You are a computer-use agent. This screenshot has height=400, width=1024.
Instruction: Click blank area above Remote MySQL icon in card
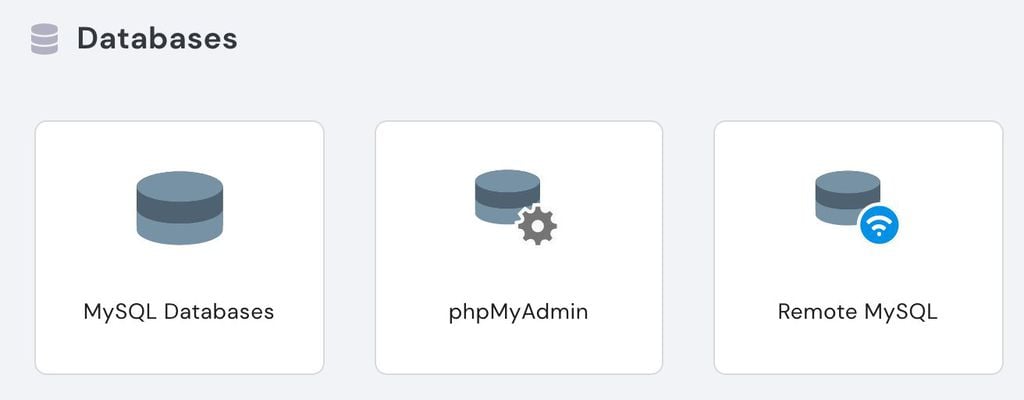coord(859,146)
